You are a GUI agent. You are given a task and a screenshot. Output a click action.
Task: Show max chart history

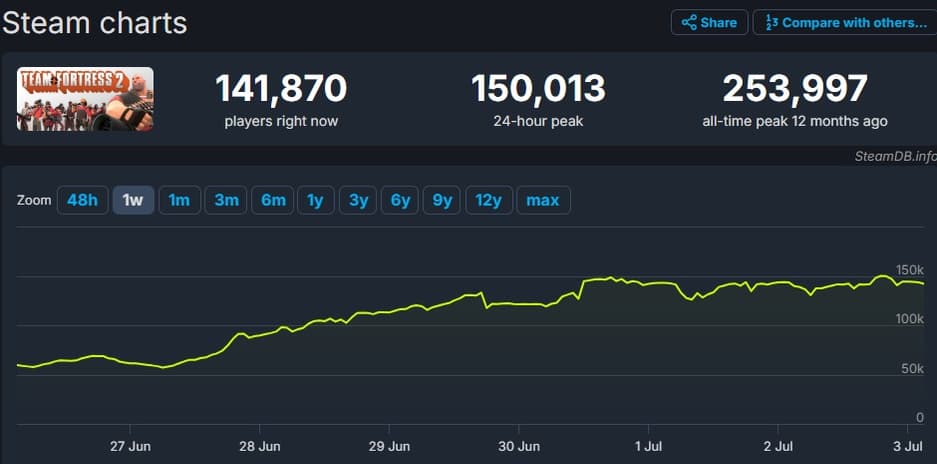pyautogui.click(x=543, y=200)
